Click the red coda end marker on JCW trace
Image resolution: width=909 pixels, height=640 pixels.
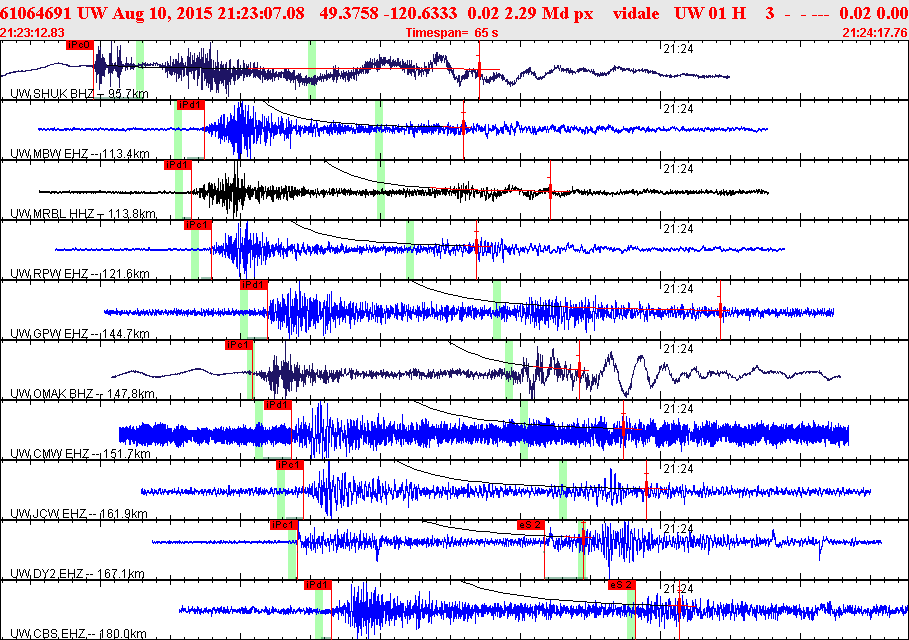[646, 490]
